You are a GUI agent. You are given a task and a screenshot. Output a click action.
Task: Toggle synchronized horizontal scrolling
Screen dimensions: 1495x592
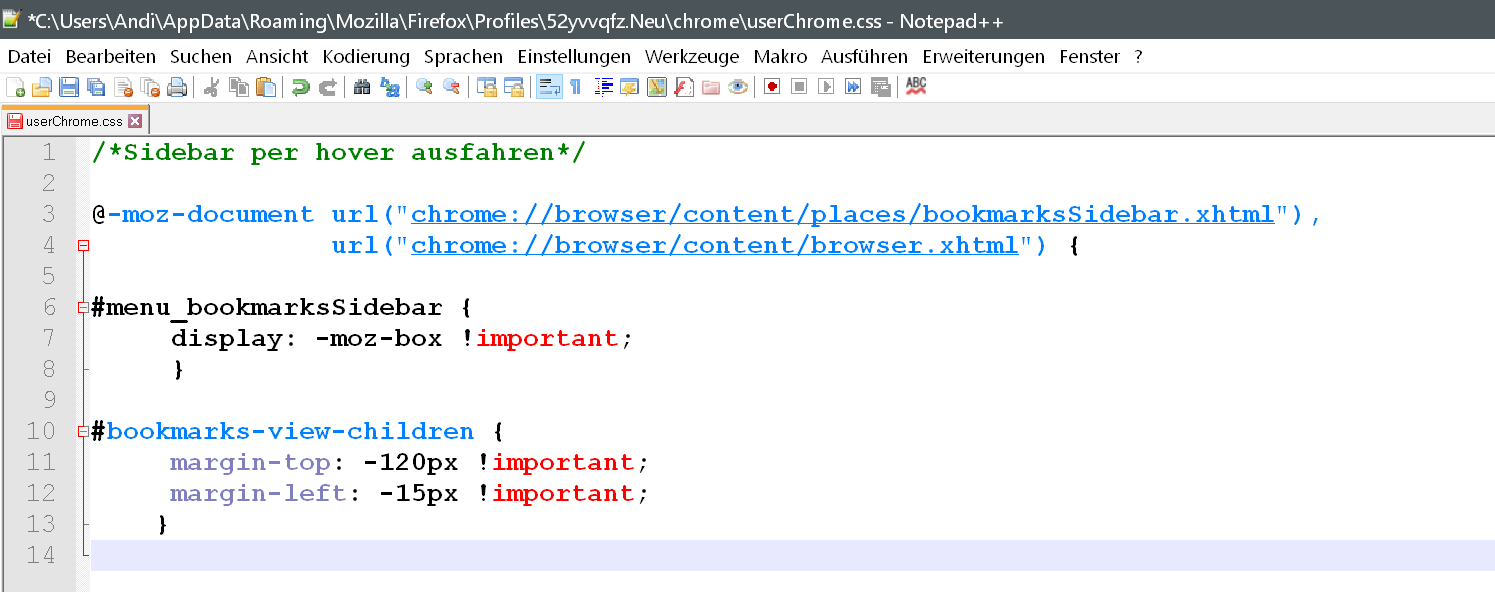[514, 87]
